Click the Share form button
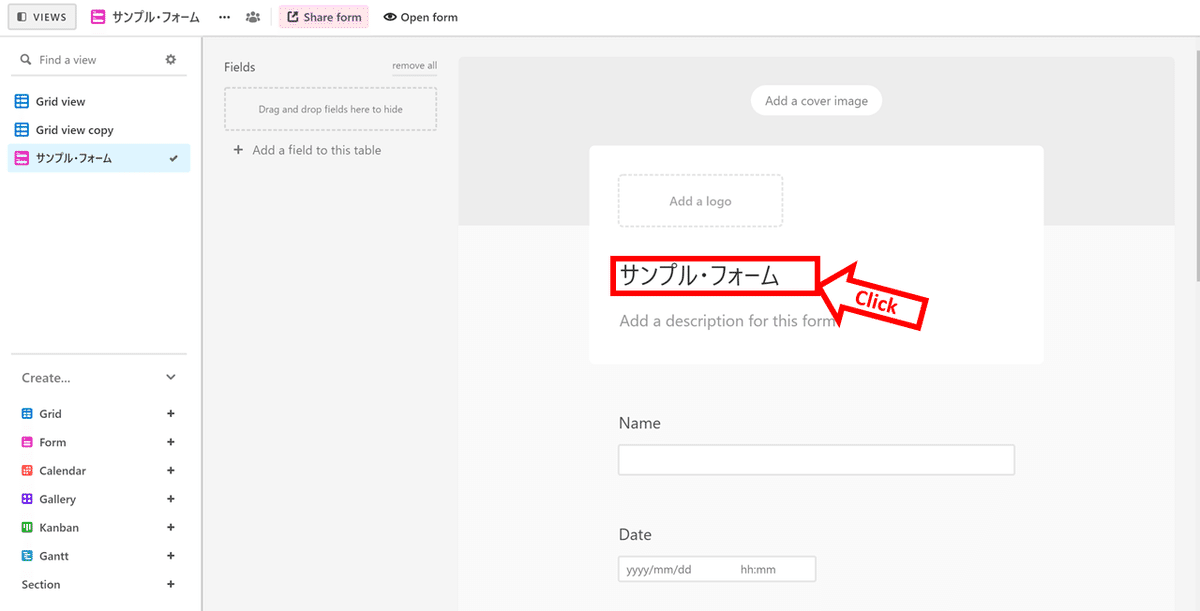This screenshot has width=1200, height=611. (x=324, y=17)
